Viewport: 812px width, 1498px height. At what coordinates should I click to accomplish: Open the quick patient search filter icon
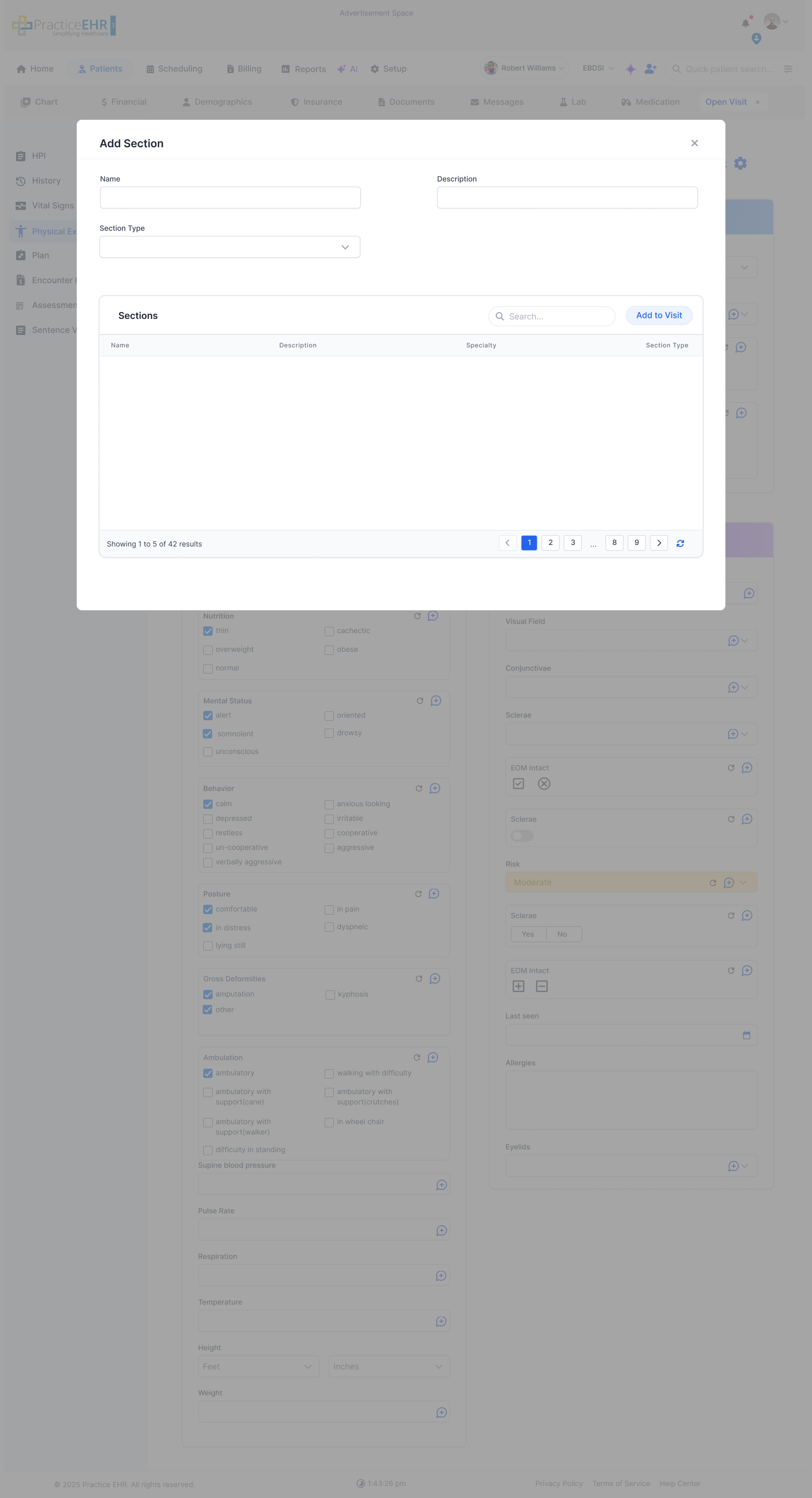tap(788, 68)
